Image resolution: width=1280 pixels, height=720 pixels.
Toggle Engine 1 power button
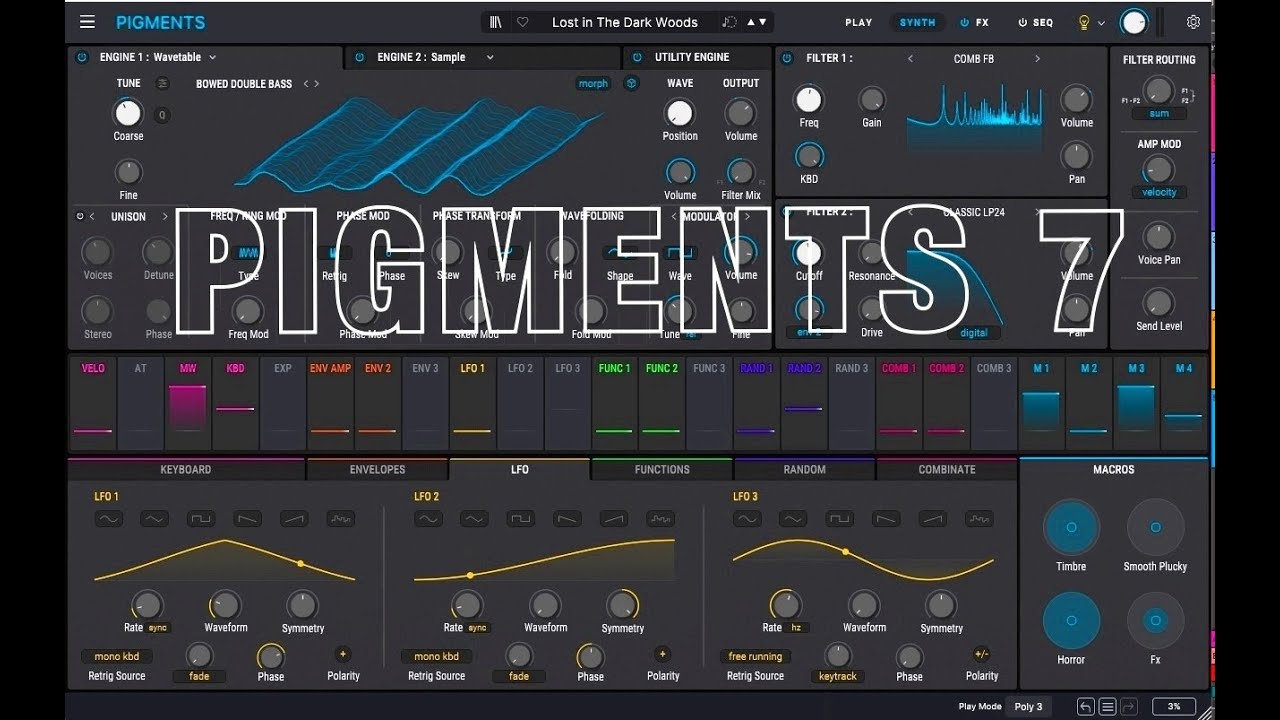pyautogui.click(x=82, y=57)
